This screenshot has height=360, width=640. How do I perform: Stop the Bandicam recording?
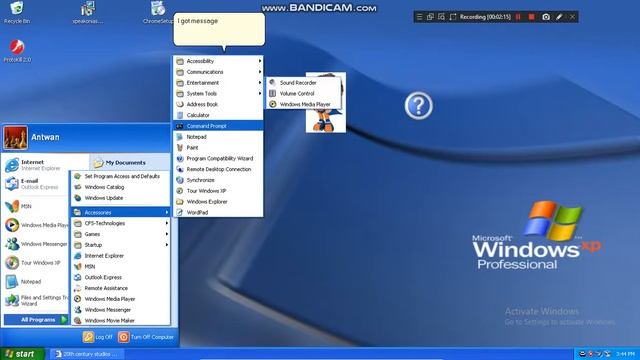click(531, 17)
